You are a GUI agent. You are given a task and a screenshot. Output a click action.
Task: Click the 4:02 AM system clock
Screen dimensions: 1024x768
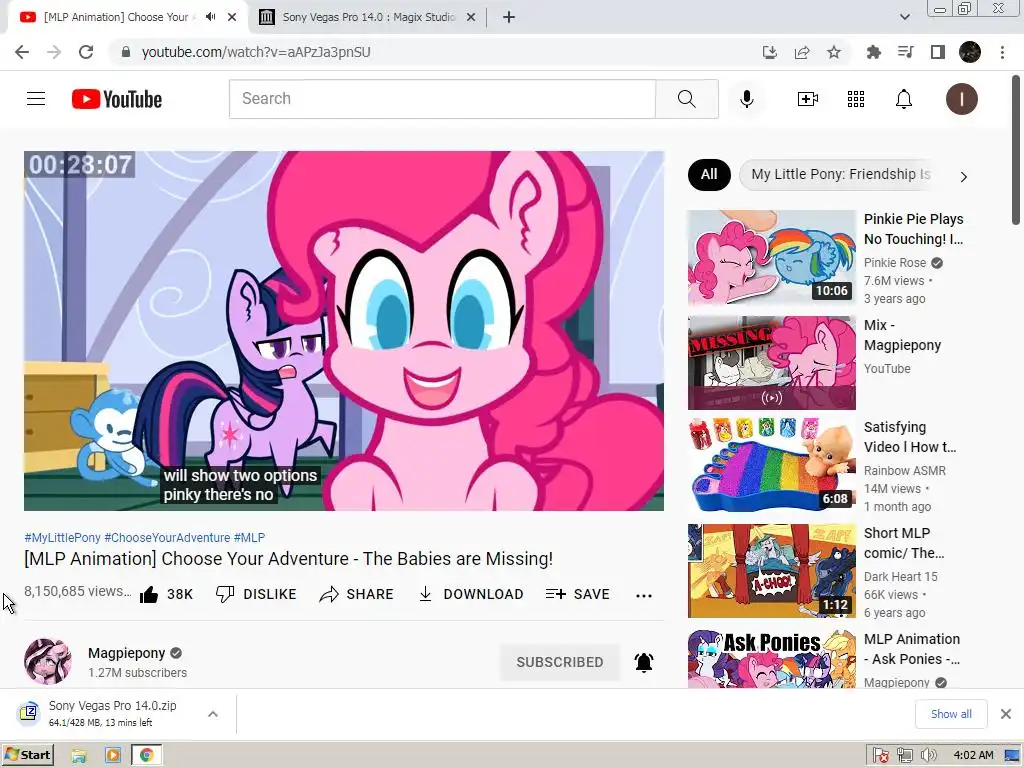(973, 756)
